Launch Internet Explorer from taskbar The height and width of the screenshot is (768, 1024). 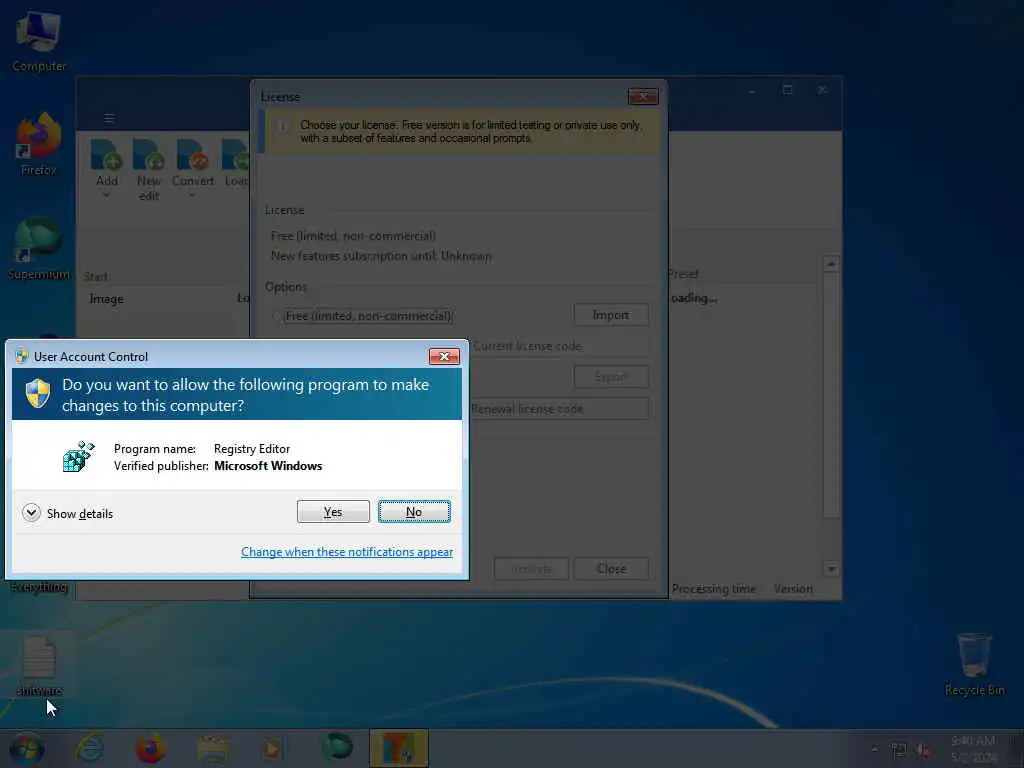(89, 748)
